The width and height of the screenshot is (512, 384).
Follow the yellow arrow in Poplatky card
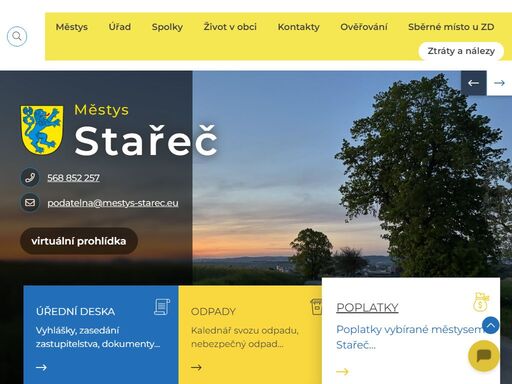(x=342, y=371)
